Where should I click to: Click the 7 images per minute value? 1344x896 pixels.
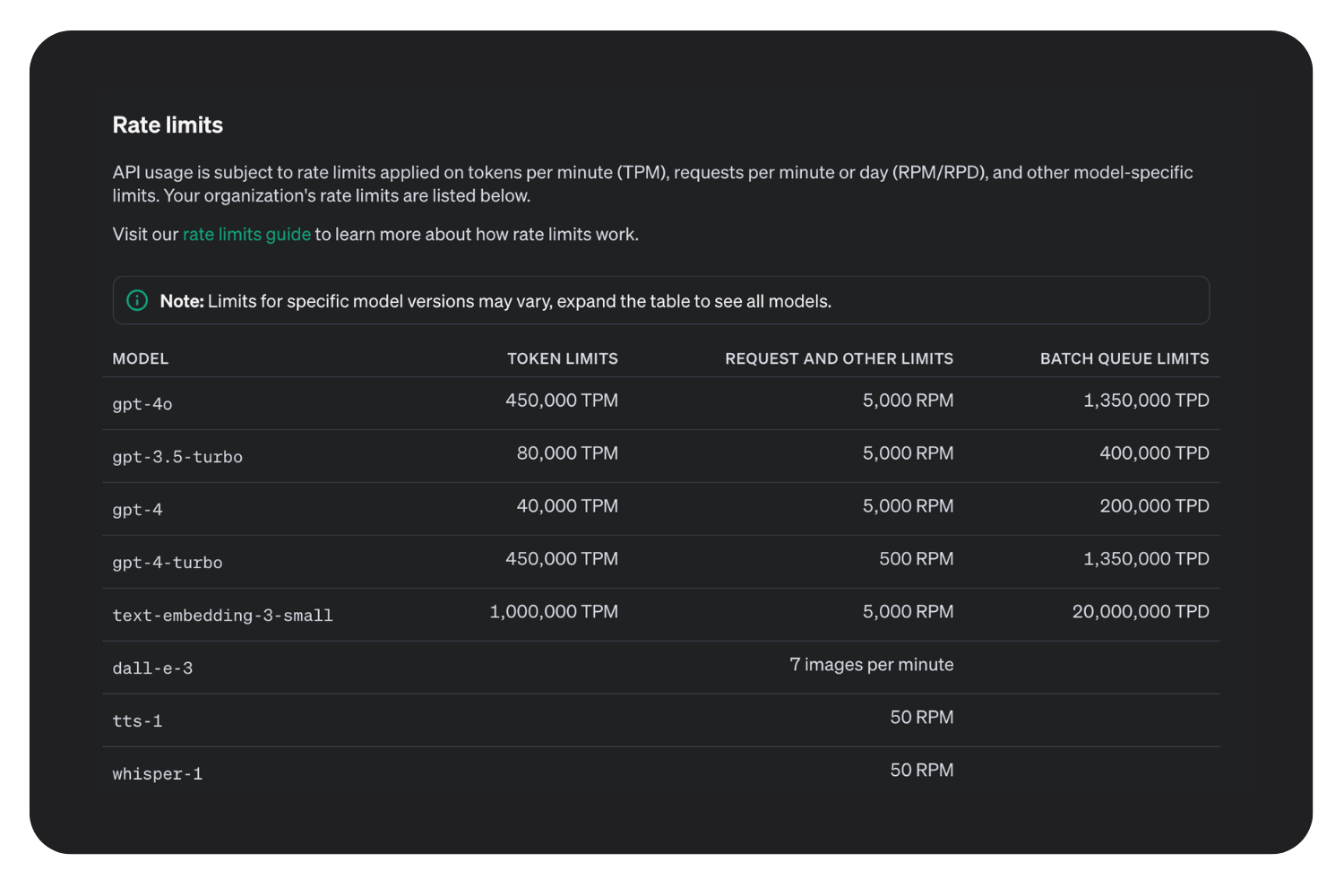872,665
